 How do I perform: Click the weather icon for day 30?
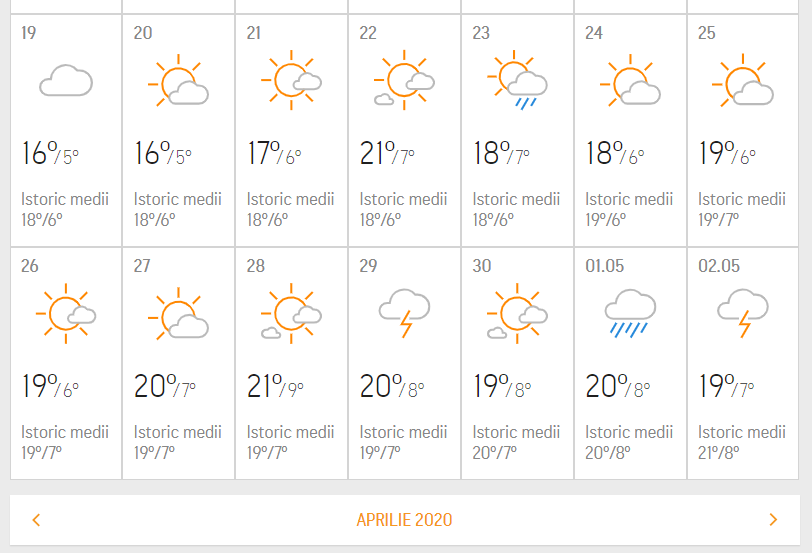(x=518, y=313)
